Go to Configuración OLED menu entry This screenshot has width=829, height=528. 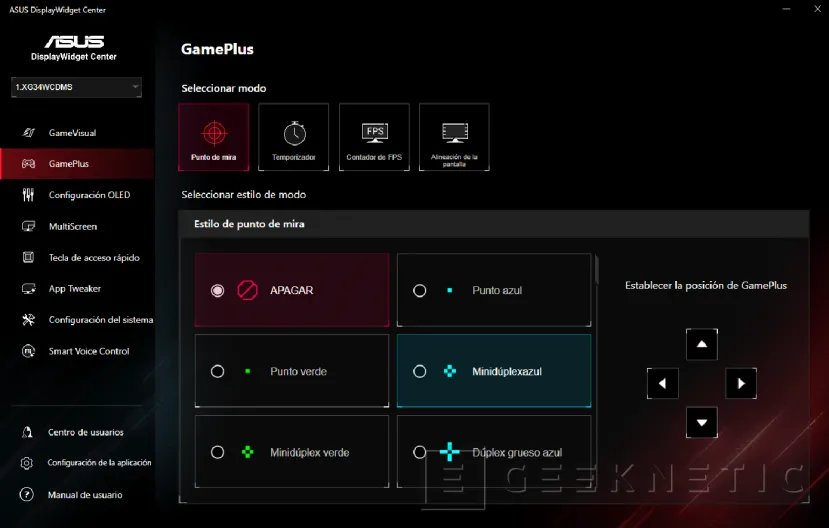point(77,195)
